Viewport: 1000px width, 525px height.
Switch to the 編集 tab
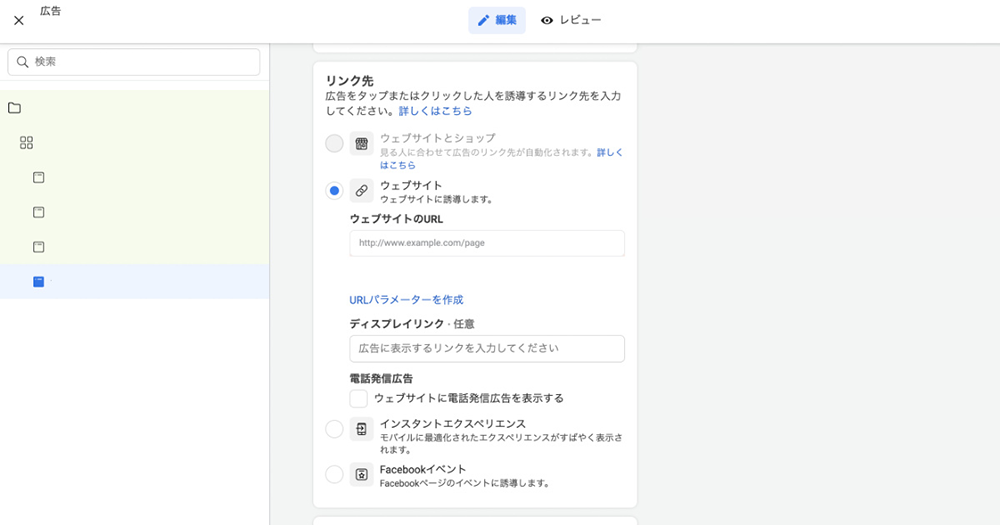coord(497,20)
